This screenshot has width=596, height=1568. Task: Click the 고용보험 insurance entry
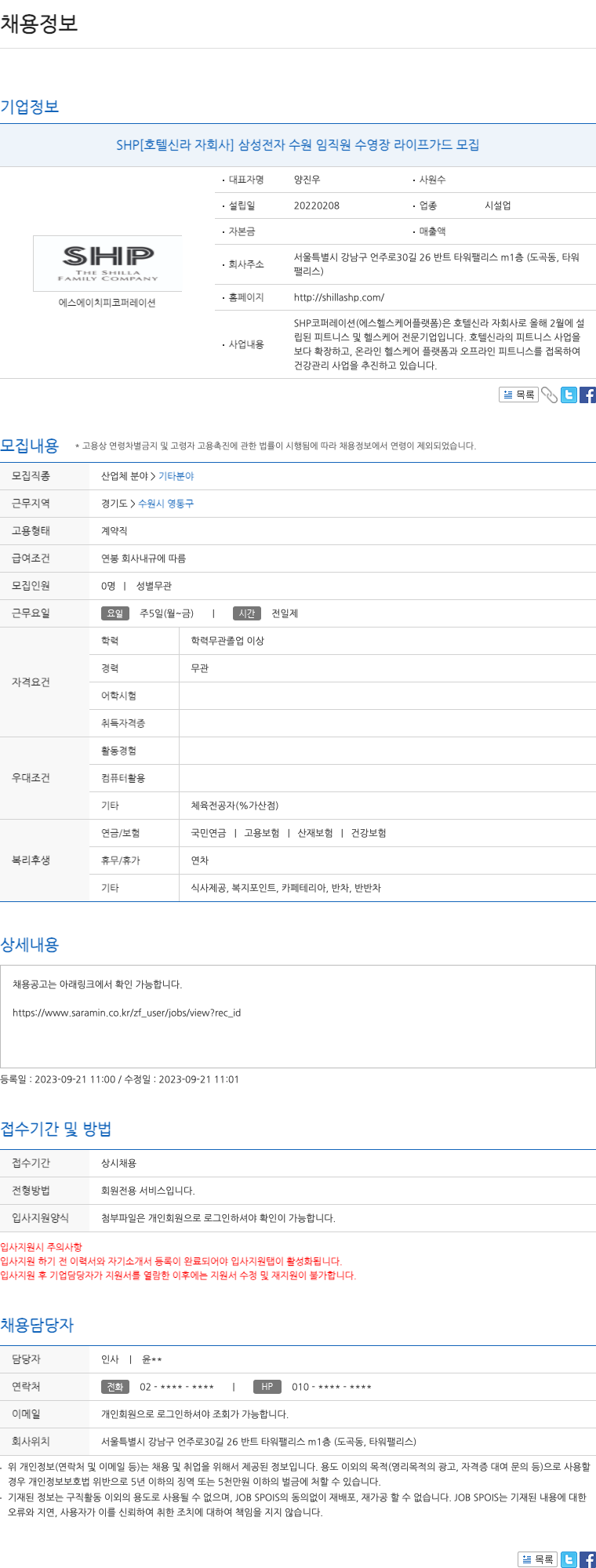click(262, 833)
